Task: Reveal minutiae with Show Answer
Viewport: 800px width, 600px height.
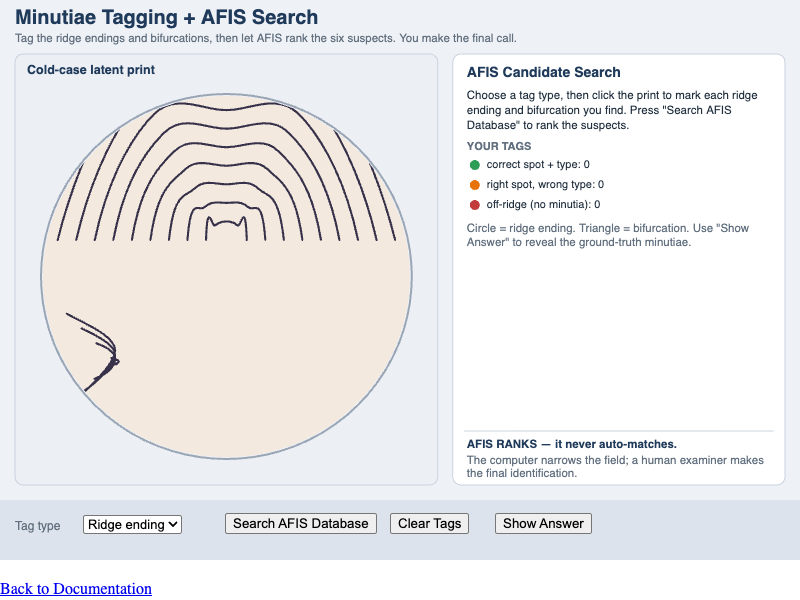Action: tap(543, 523)
